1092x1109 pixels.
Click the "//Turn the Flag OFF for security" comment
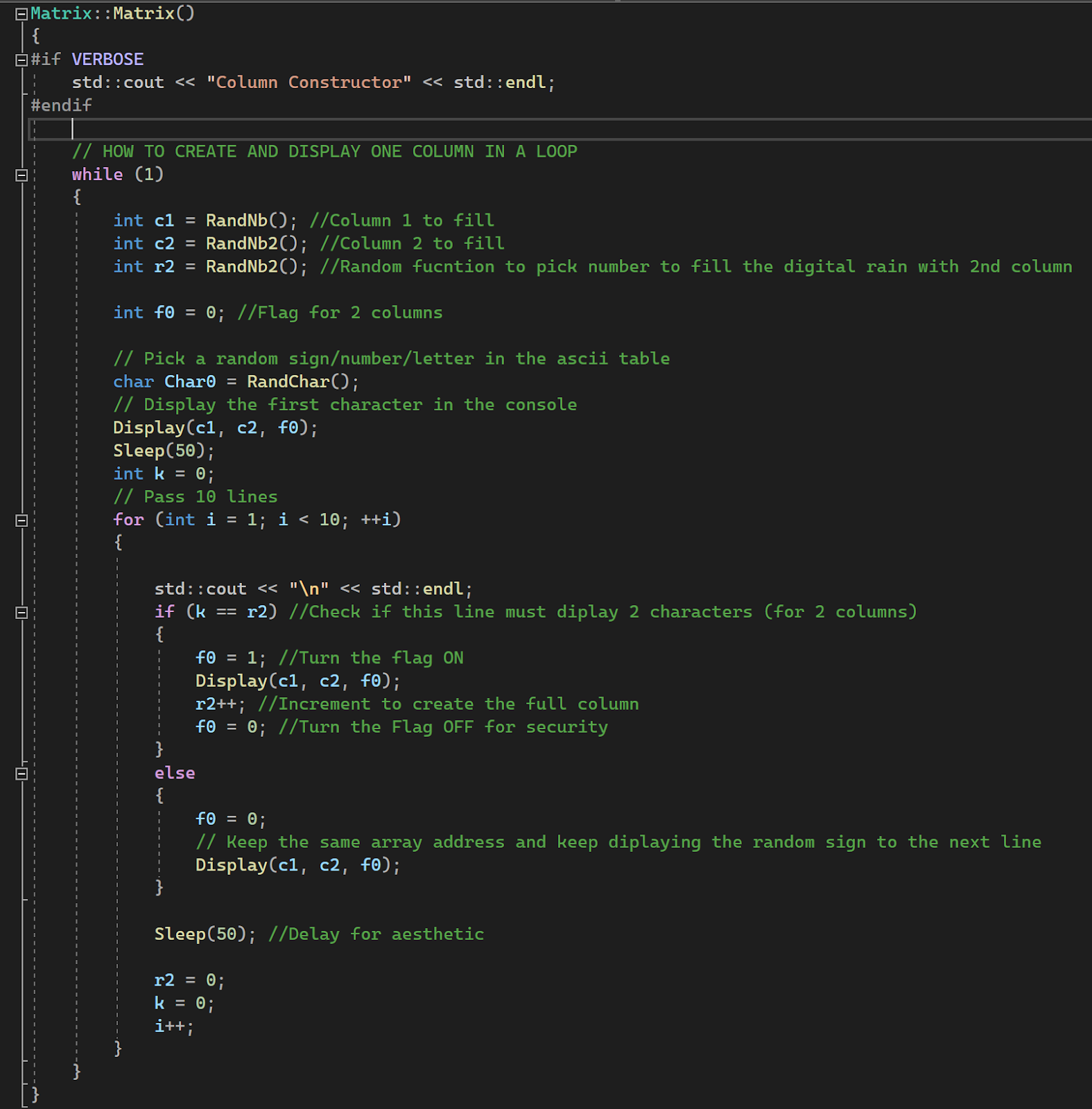(443, 727)
